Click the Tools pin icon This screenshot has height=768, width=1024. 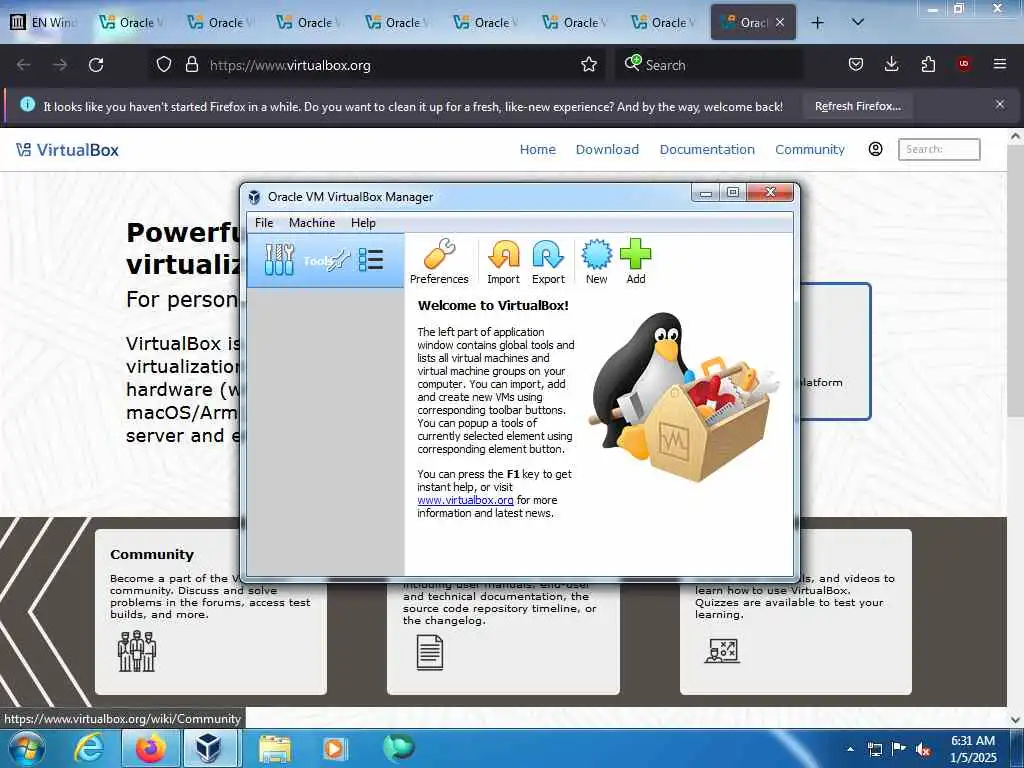tap(338, 261)
